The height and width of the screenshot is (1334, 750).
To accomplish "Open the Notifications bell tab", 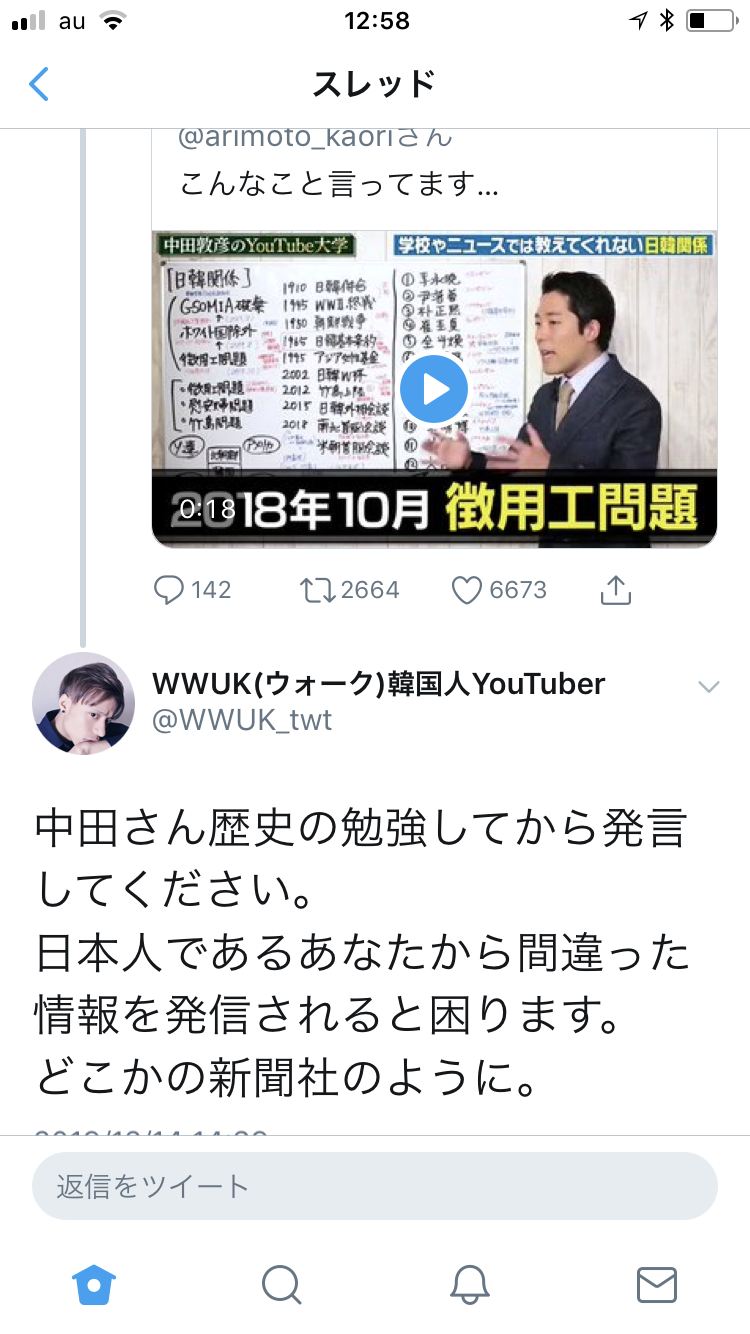I will click(469, 1284).
